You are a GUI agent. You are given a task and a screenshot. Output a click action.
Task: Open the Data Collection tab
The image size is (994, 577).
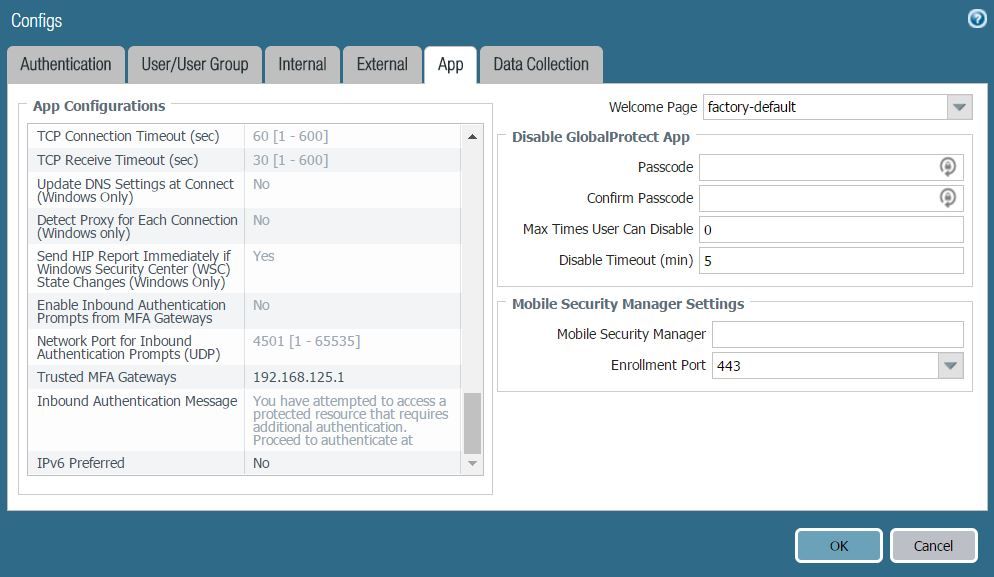[x=541, y=65]
